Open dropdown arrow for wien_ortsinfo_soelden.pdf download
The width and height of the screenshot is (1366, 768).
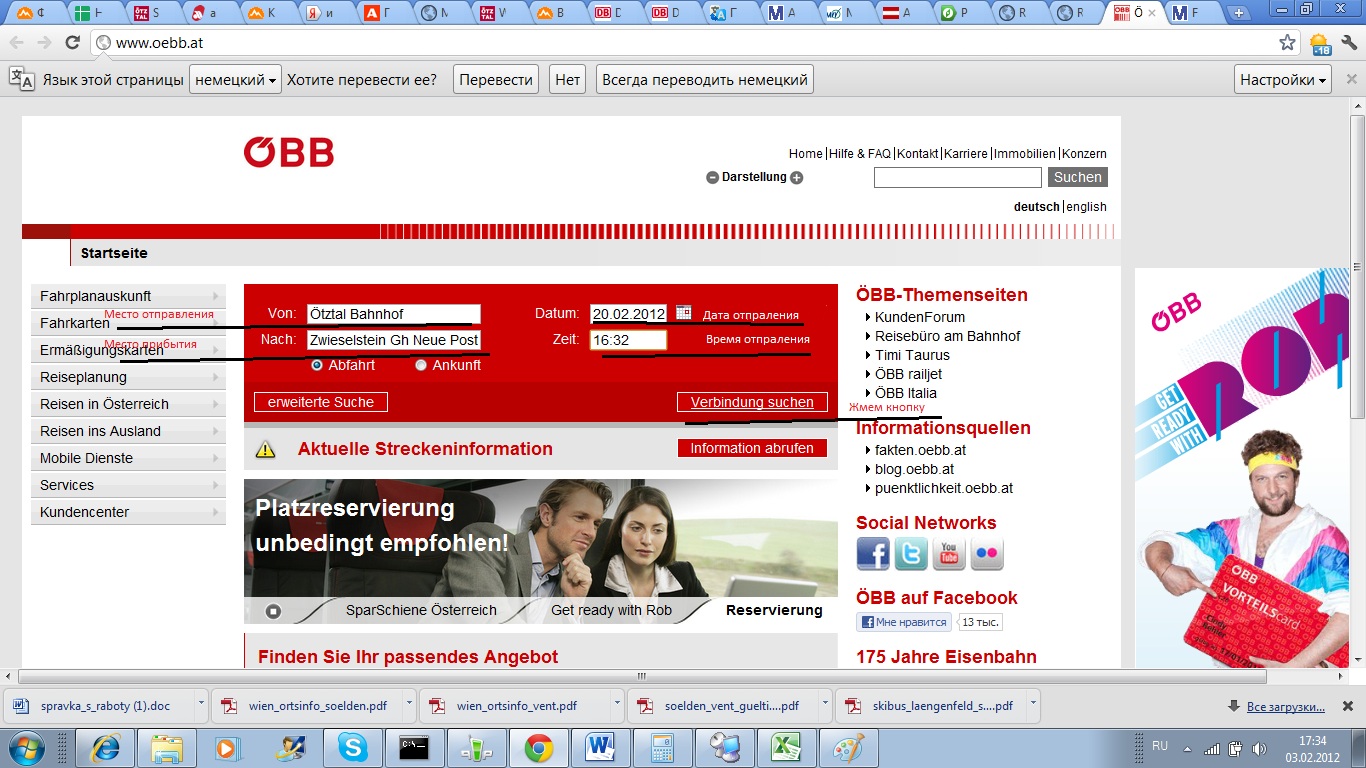[x=410, y=704]
